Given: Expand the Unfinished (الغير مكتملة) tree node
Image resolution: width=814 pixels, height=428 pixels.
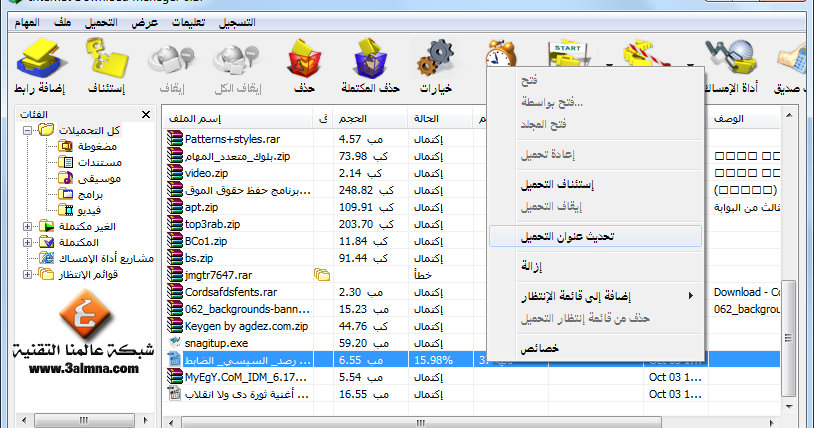Looking at the screenshot, I should pos(28,226).
